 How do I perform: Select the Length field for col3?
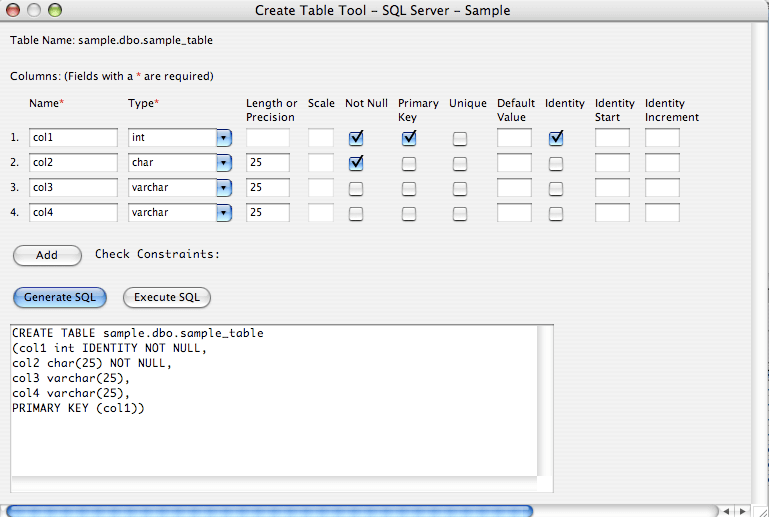click(268, 188)
